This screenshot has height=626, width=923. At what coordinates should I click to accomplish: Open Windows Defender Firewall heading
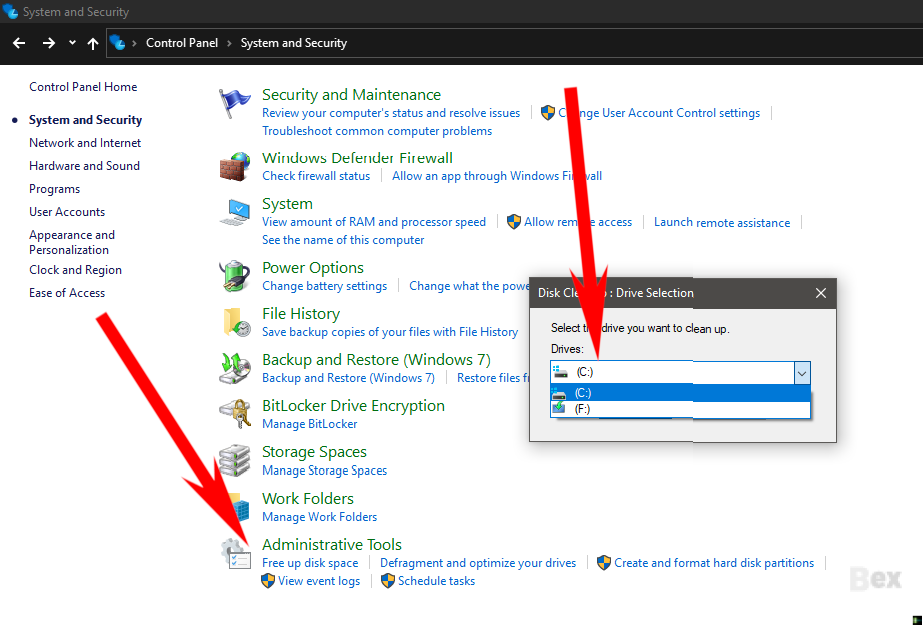pos(357,158)
